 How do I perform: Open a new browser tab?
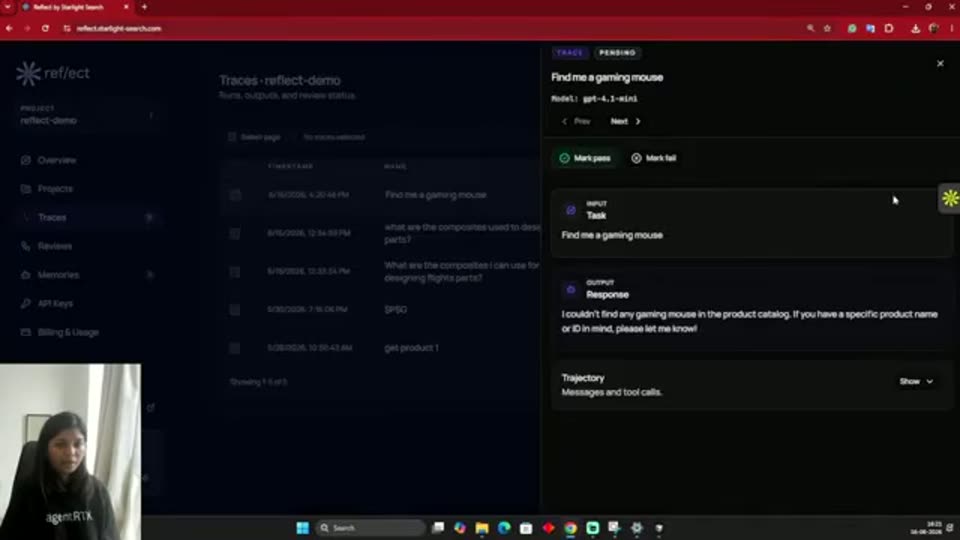click(144, 7)
